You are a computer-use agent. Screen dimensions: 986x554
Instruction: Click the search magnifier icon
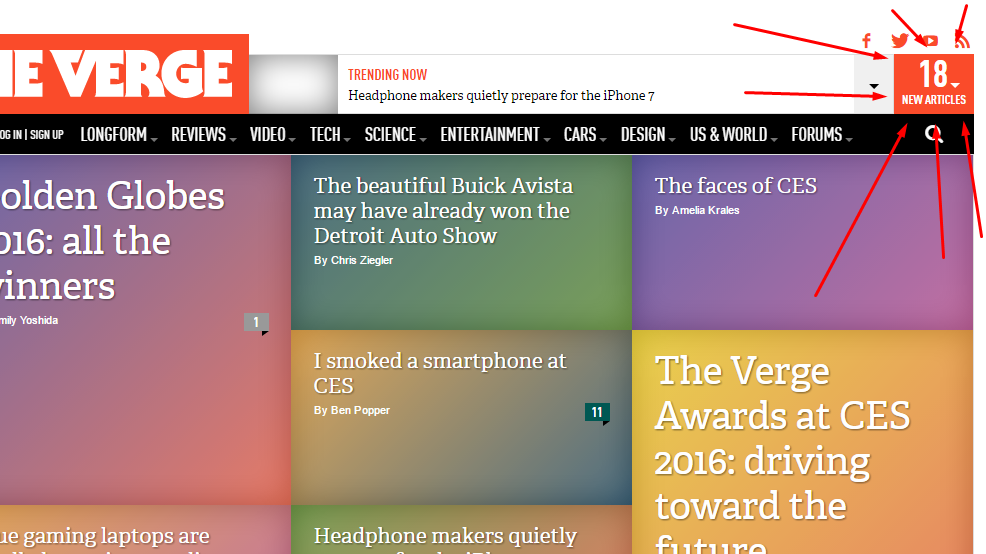934,133
